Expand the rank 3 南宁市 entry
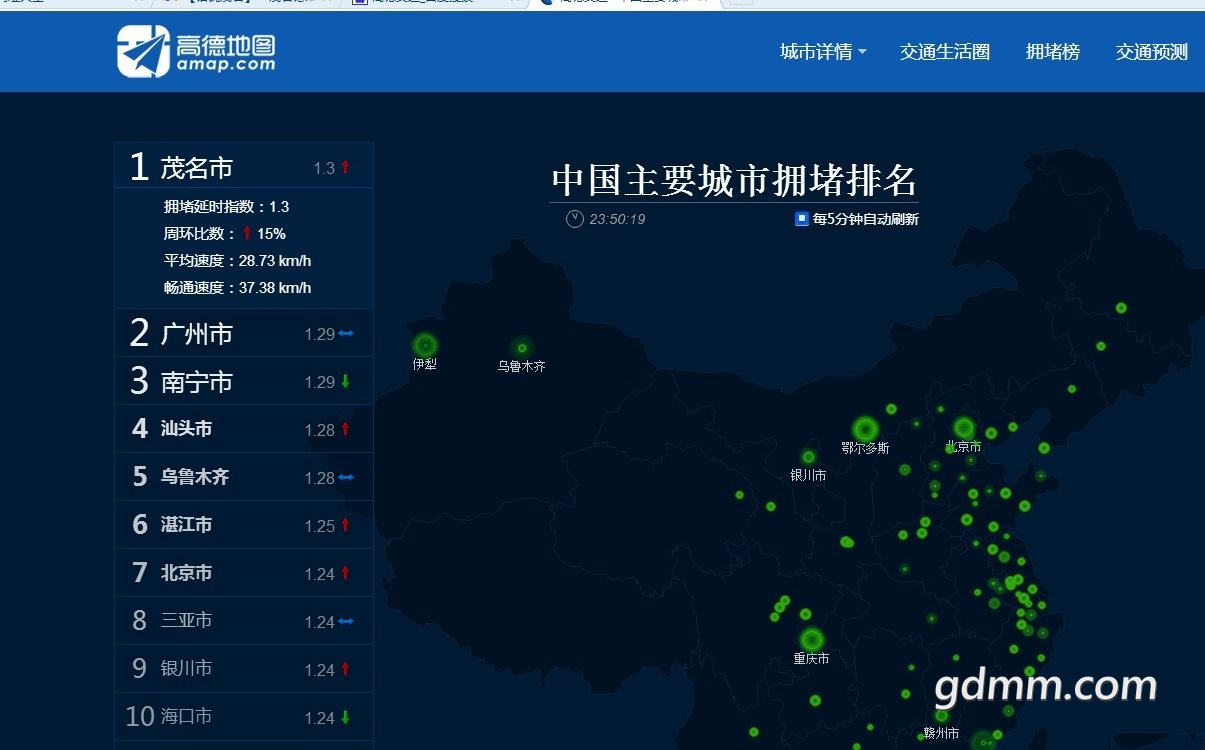The height and width of the screenshot is (750, 1205). click(244, 381)
